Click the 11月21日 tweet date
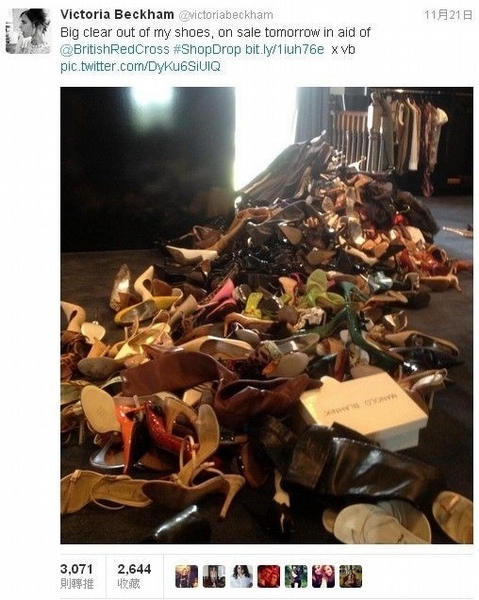This screenshot has width=479, height=600. [x=448, y=15]
